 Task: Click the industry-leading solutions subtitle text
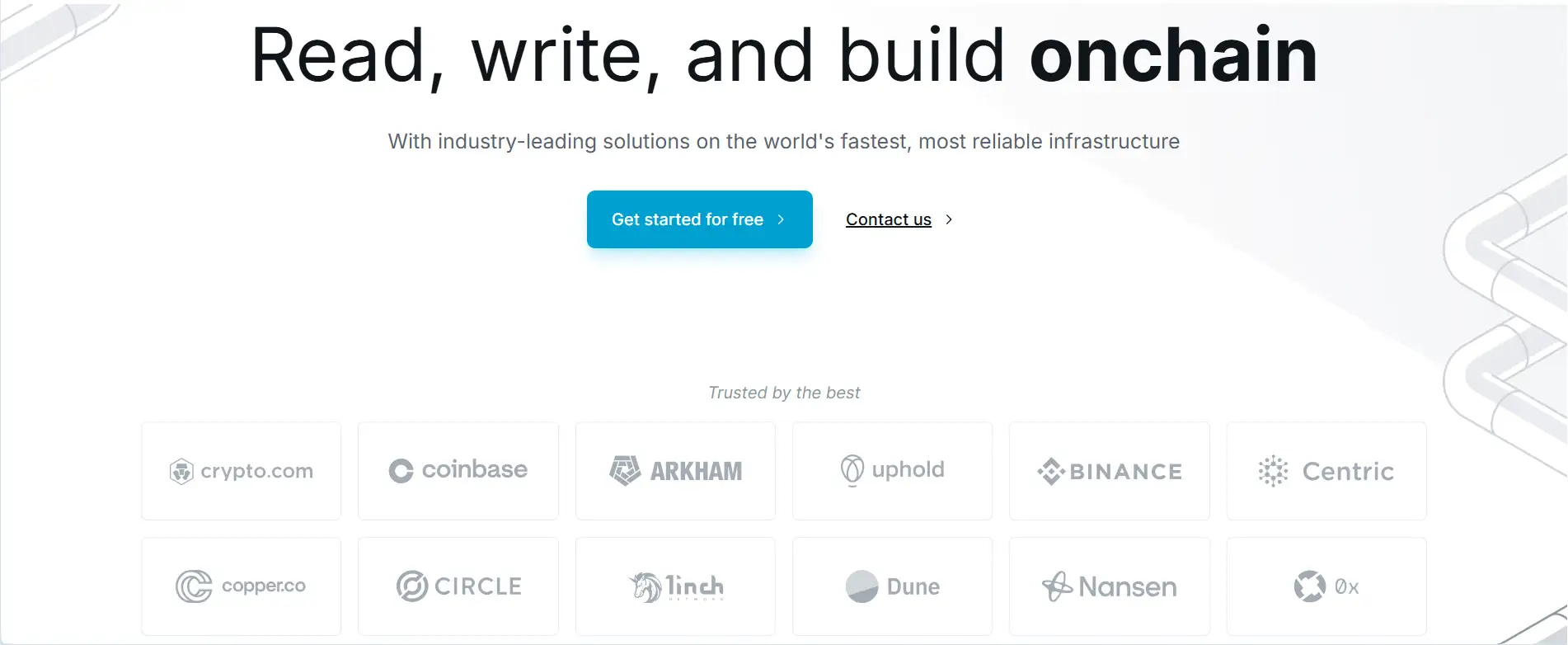tap(784, 141)
